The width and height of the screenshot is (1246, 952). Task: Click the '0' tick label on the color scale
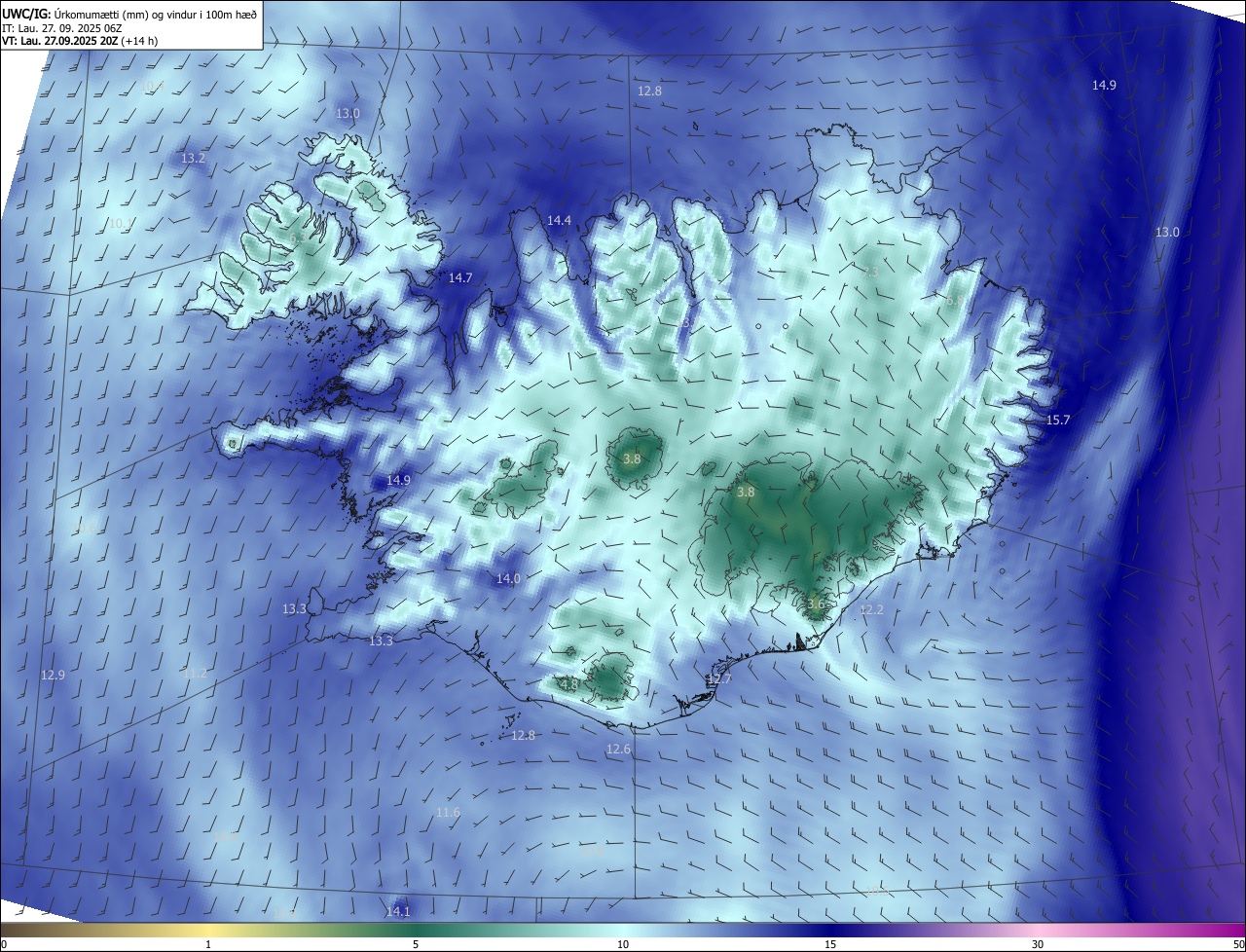(4, 944)
